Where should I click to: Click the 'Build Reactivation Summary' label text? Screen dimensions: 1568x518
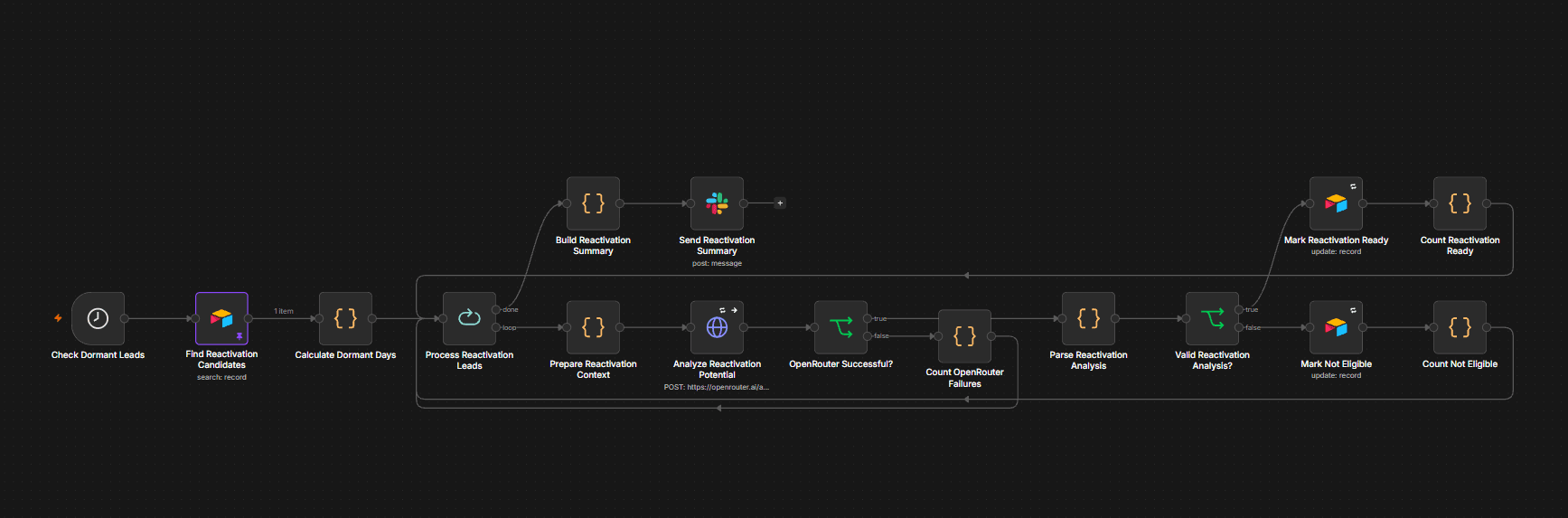pyautogui.click(x=593, y=245)
